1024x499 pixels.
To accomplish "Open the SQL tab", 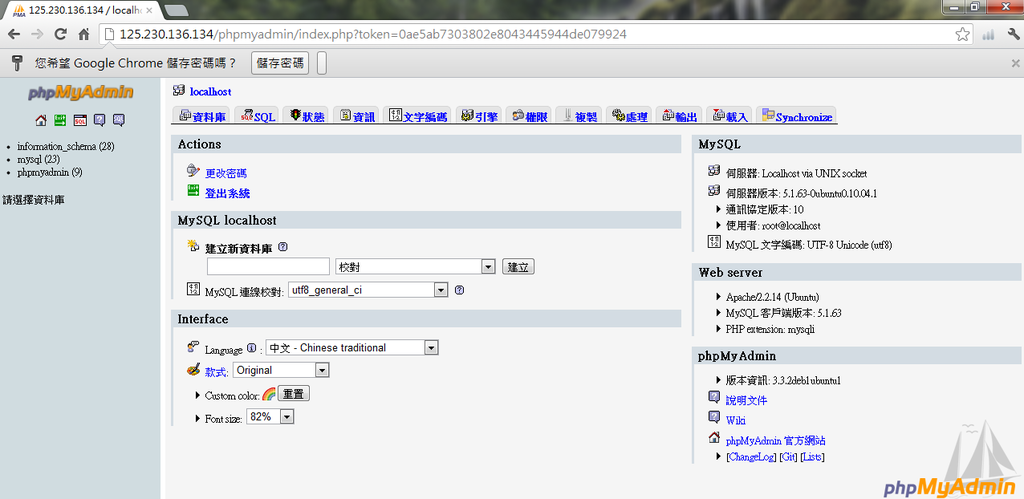I will coord(258,116).
